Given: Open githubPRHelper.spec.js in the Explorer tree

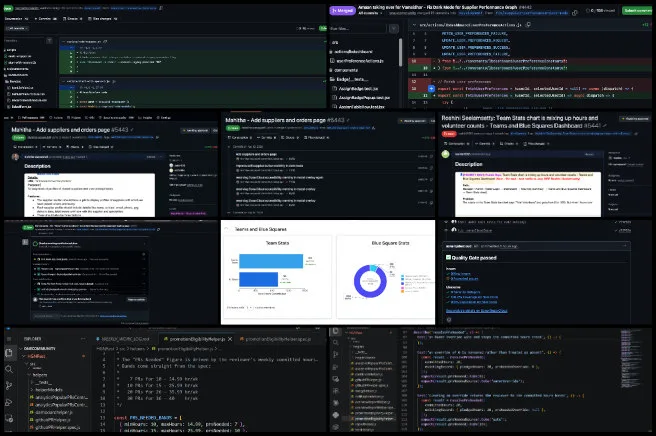Looking at the screenshot, I should click(x=54, y=427).
